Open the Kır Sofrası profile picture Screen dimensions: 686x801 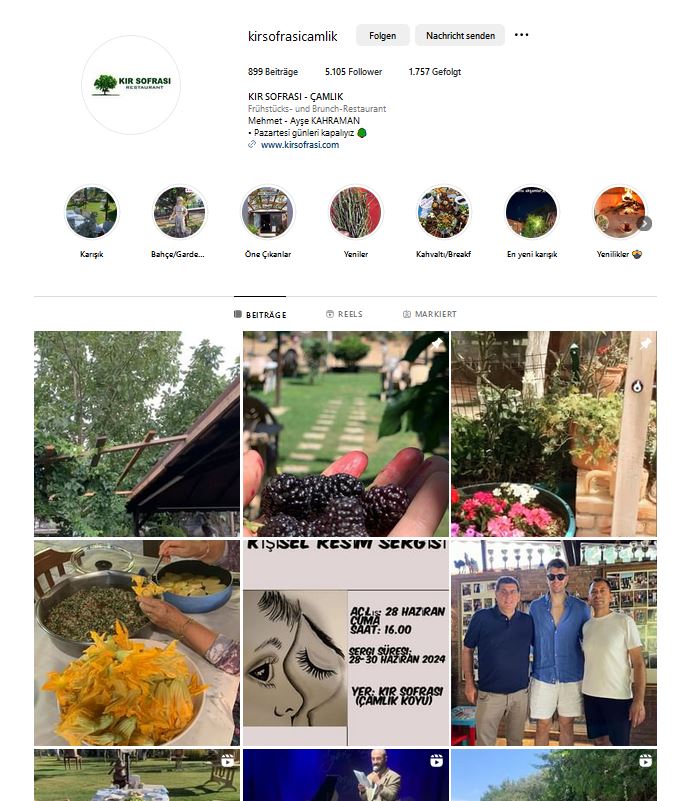coord(131,85)
